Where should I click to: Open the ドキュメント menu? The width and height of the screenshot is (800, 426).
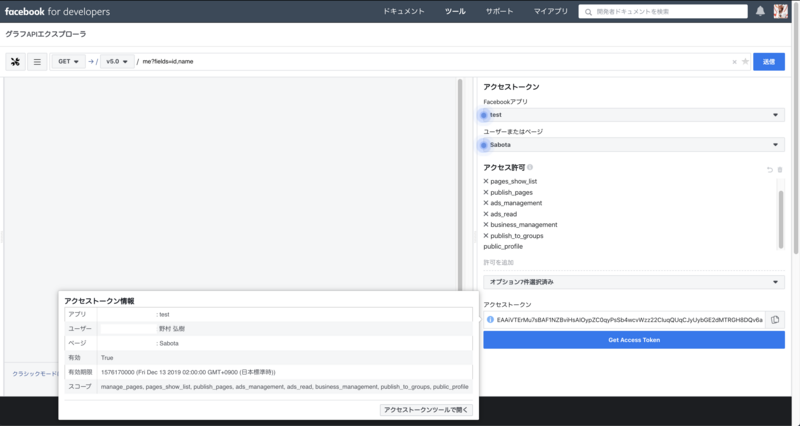404,11
